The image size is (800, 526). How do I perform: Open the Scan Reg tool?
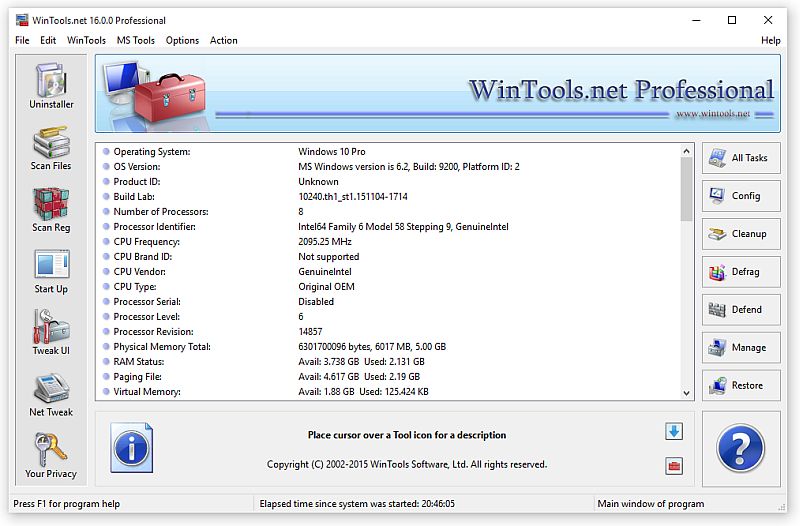[x=50, y=209]
